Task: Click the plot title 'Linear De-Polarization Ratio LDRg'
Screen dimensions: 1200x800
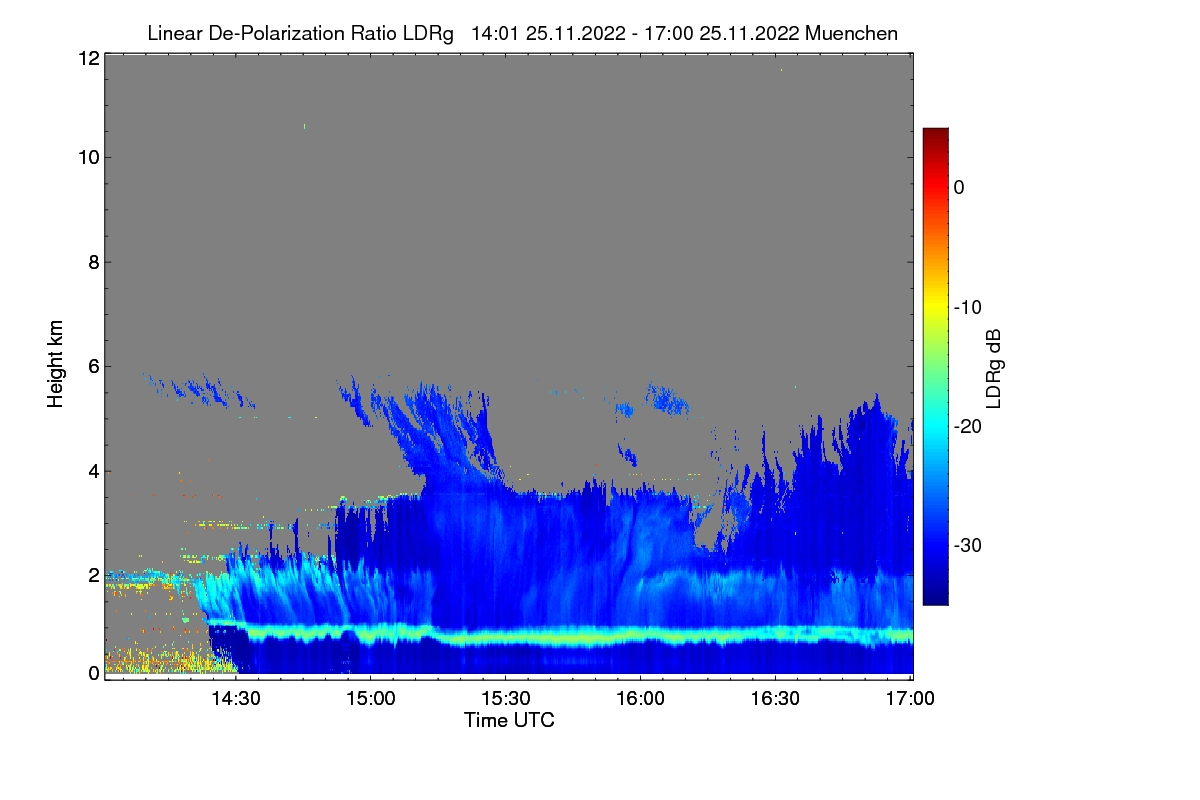Action: pos(300,33)
